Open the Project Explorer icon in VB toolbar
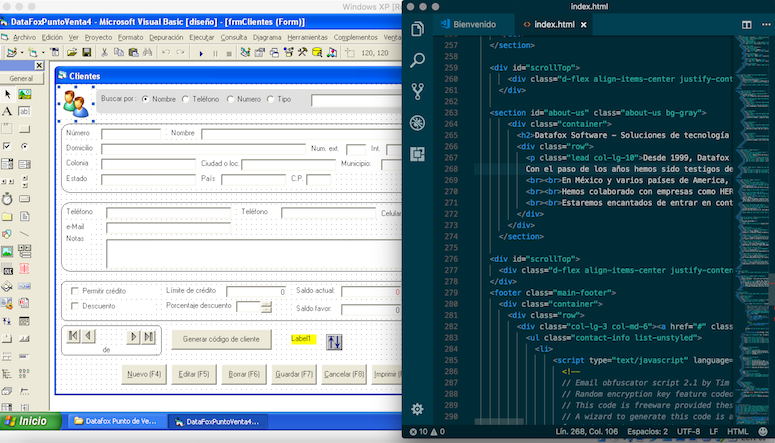This screenshot has height=443, width=775. (245, 52)
